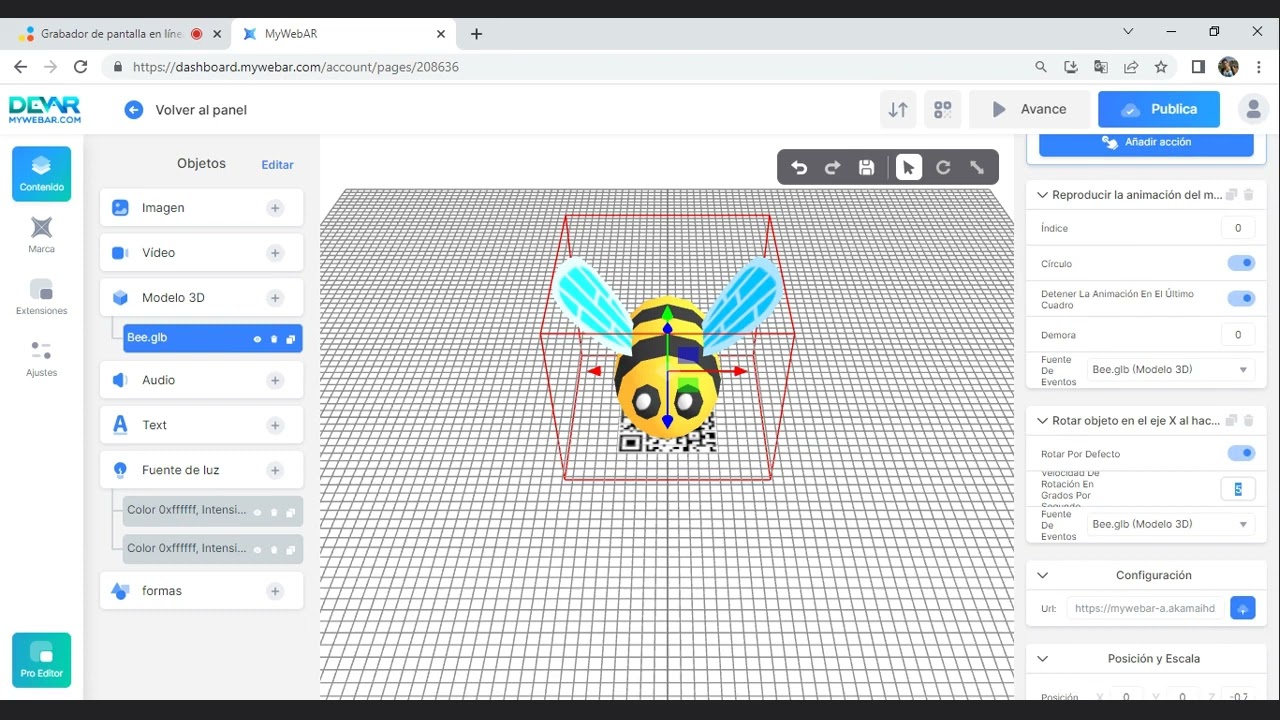Image resolution: width=1280 pixels, height=720 pixels.
Task: Select the Imagen category row
Action: (x=201, y=208)
